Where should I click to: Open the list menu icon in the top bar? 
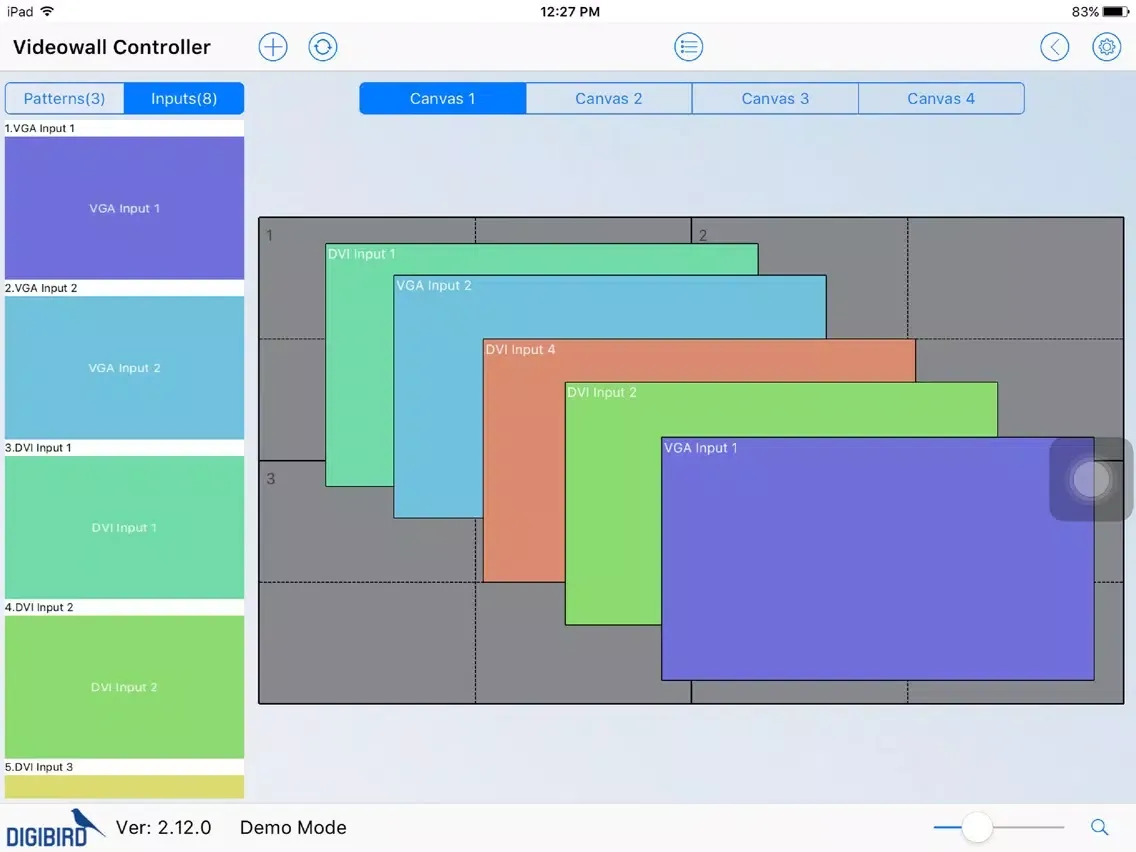[x=688, y=46]
